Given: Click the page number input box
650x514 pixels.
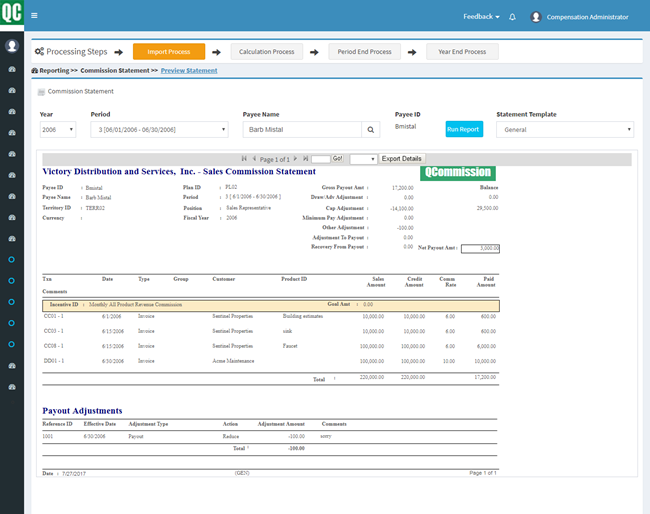Looking at the screenshot, I should click(320, 159).
